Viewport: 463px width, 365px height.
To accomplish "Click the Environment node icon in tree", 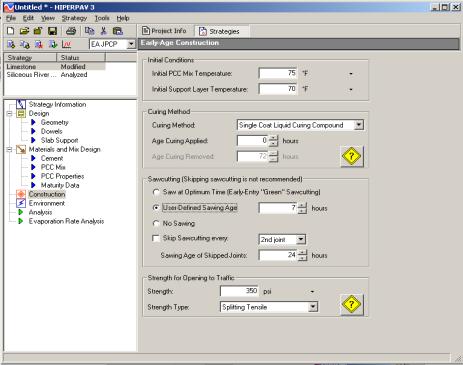I will [21, 203].
